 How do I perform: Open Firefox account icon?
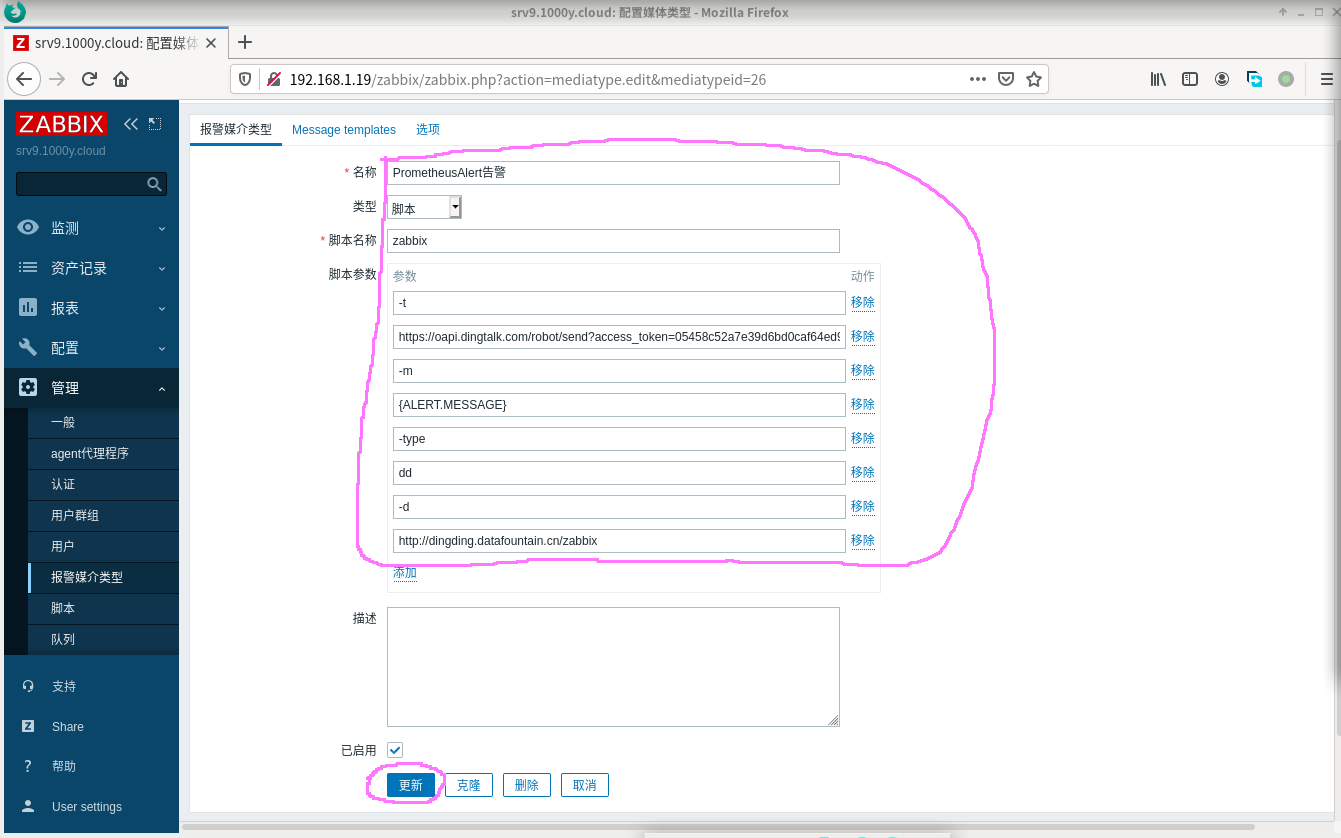tap(1222, 79)
